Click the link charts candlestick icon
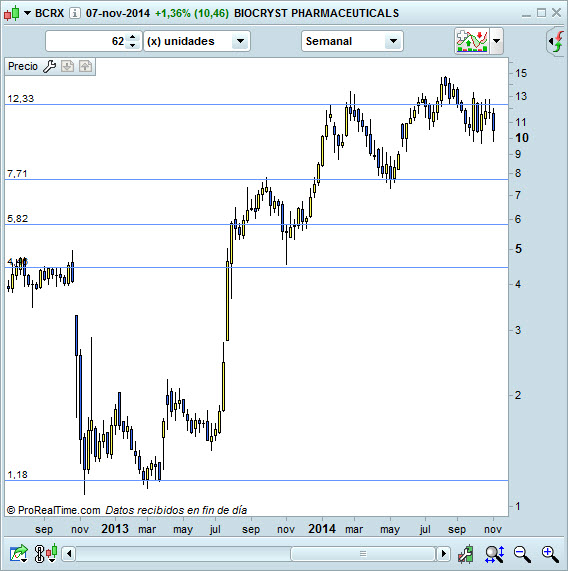This screenshot has height=571, width=568. pos(46,554)
